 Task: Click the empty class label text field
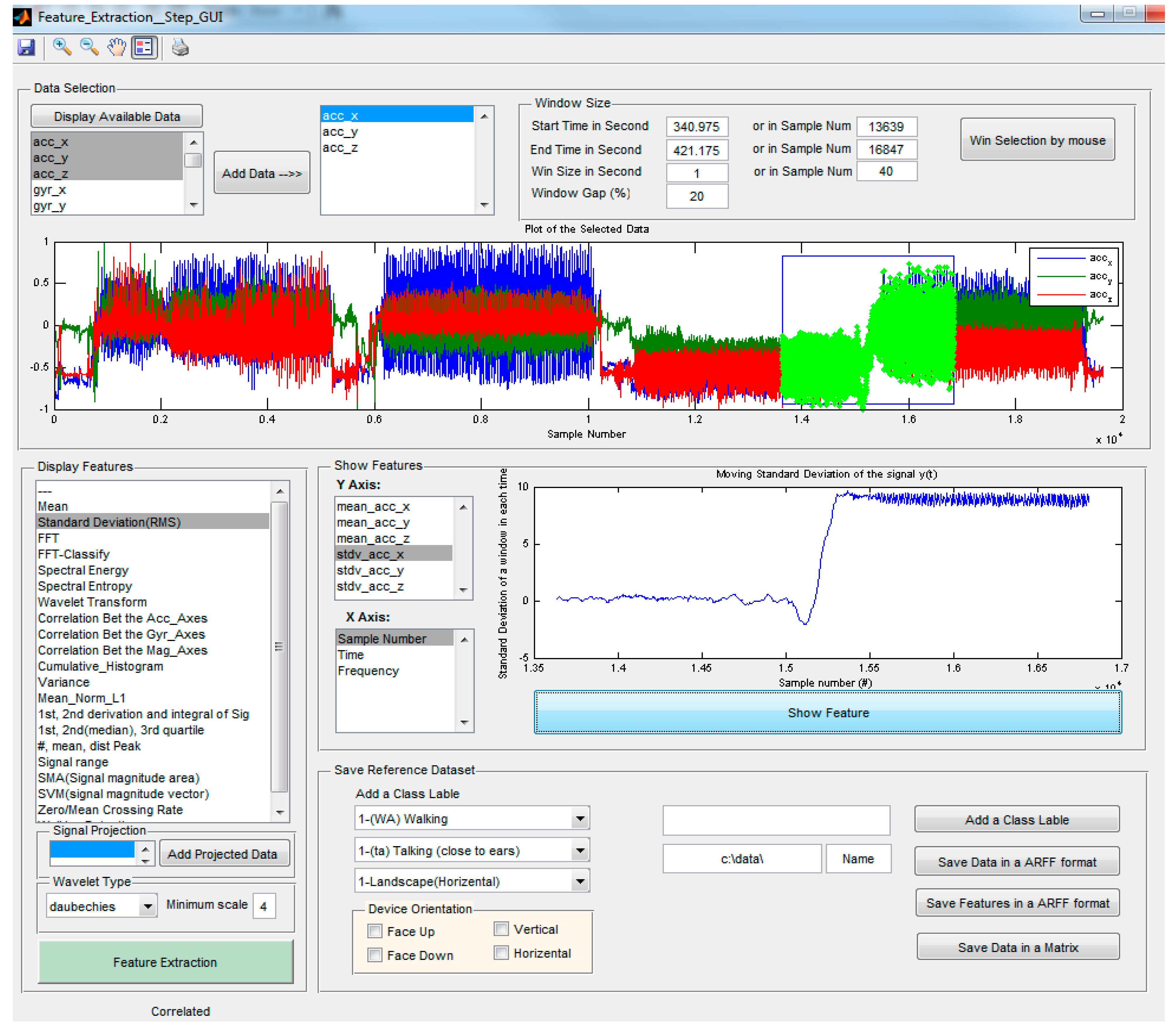coord(776,820)
